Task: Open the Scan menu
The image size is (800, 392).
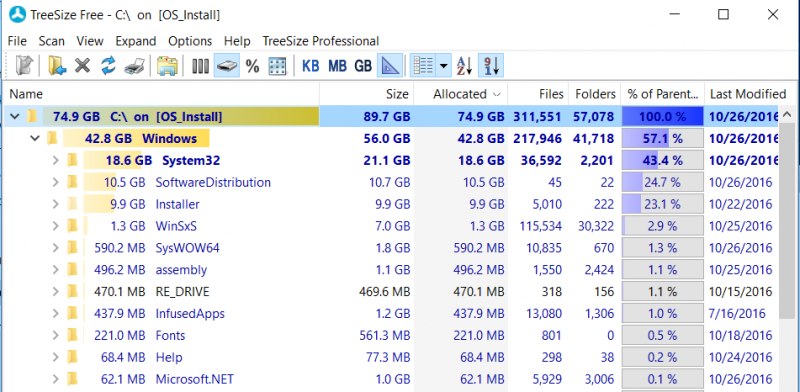Action: point(52,41)
